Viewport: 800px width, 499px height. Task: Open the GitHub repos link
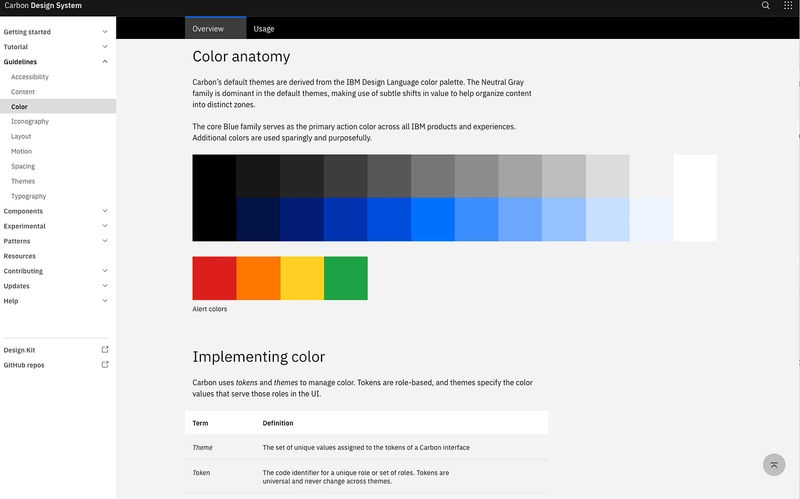click(x=24, y=365)
